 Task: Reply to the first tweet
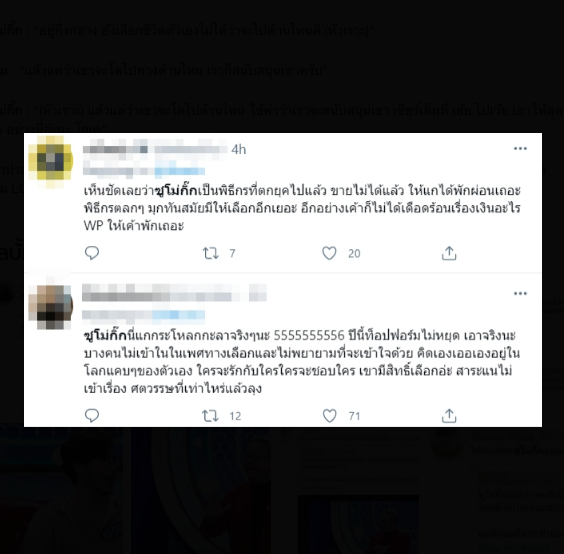click(92, 253)
